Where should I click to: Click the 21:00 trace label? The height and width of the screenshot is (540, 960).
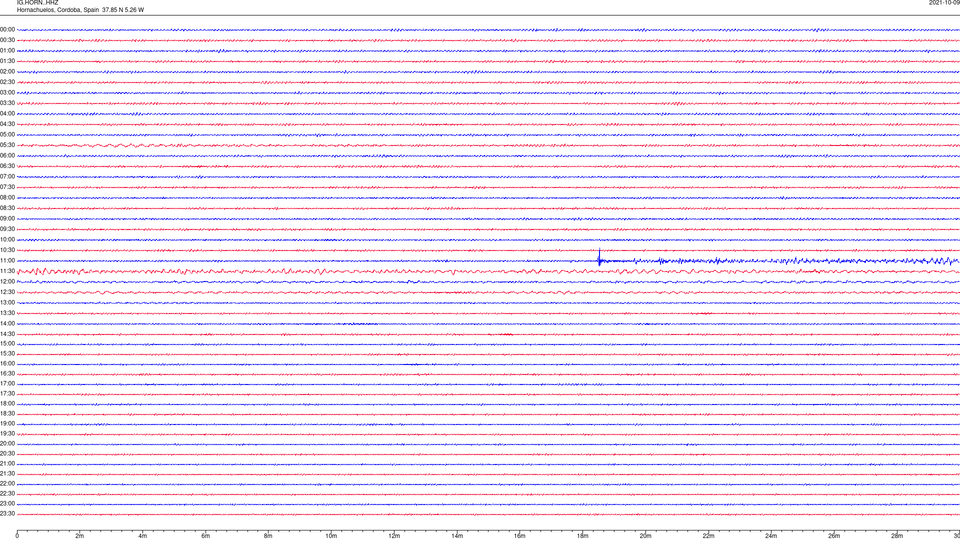(x=7, y=463)
